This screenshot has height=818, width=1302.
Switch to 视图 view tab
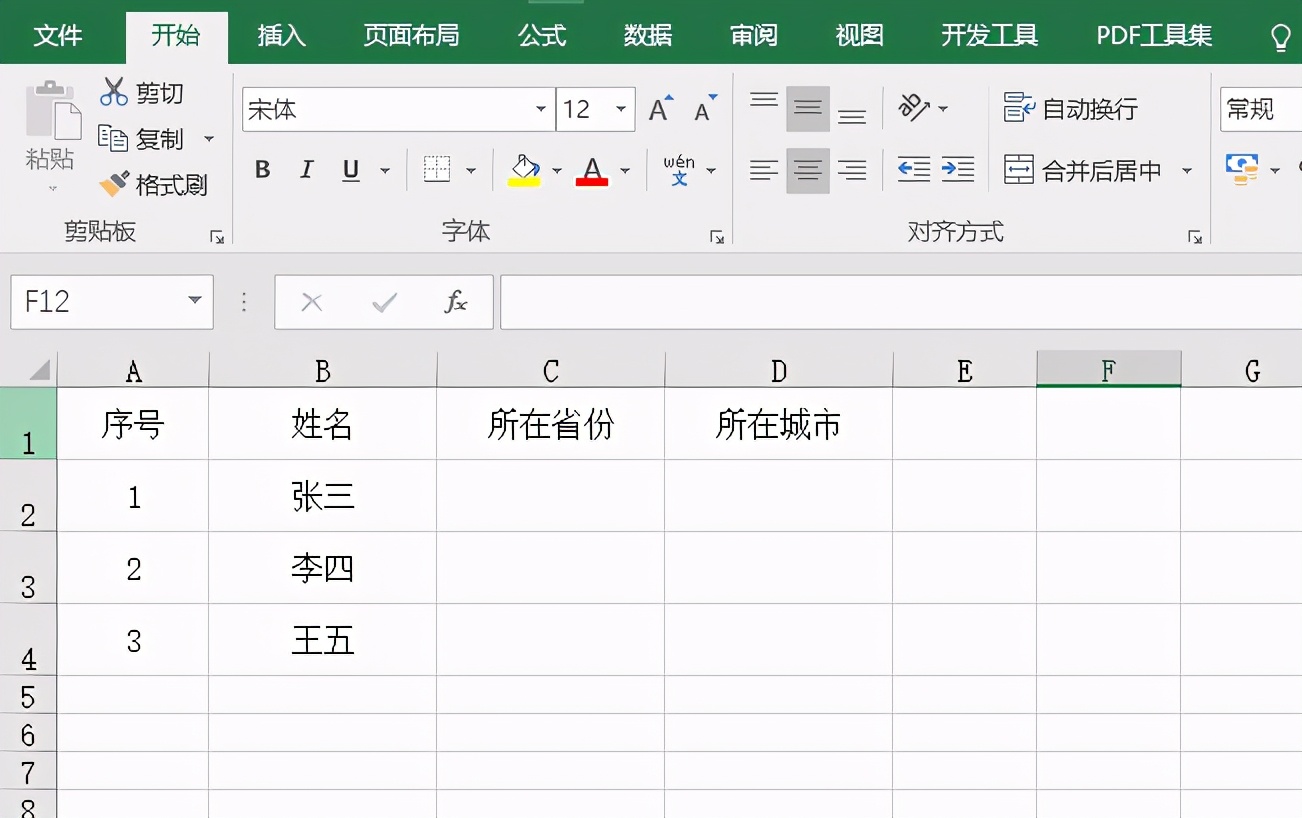point(860,36)
